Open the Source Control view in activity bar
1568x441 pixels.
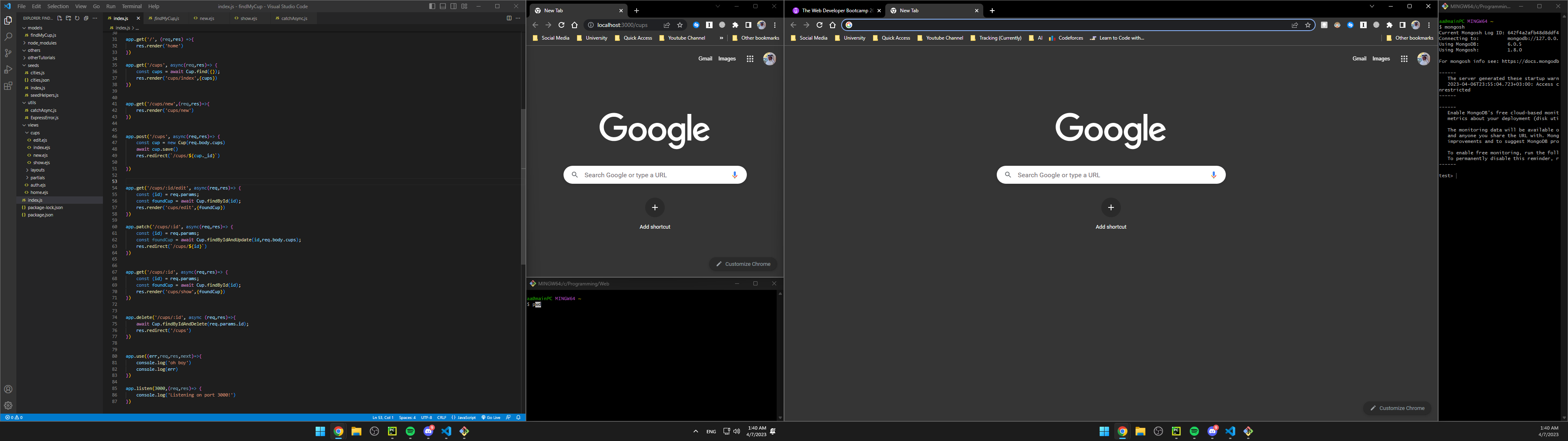8,53
